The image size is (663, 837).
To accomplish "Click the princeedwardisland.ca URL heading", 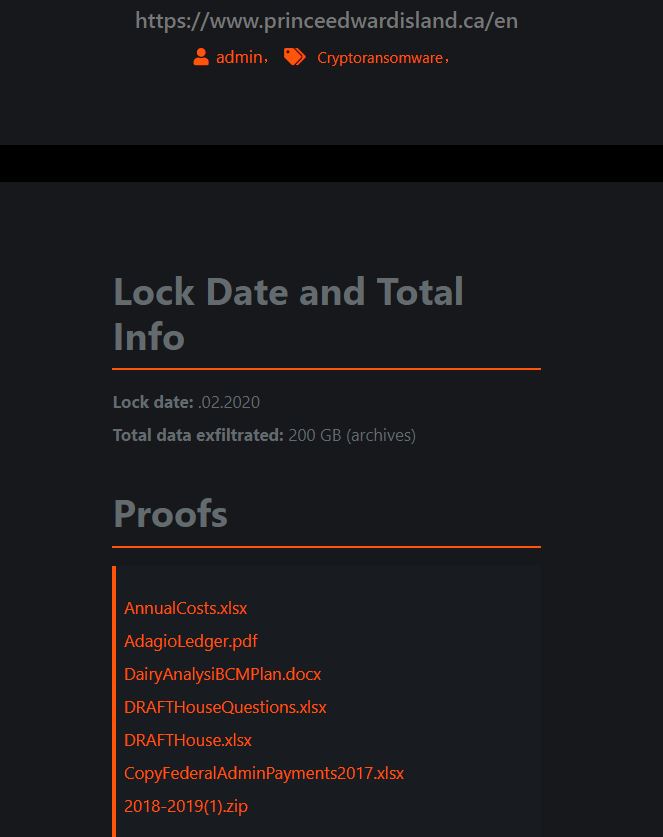I will pos(326,20).
